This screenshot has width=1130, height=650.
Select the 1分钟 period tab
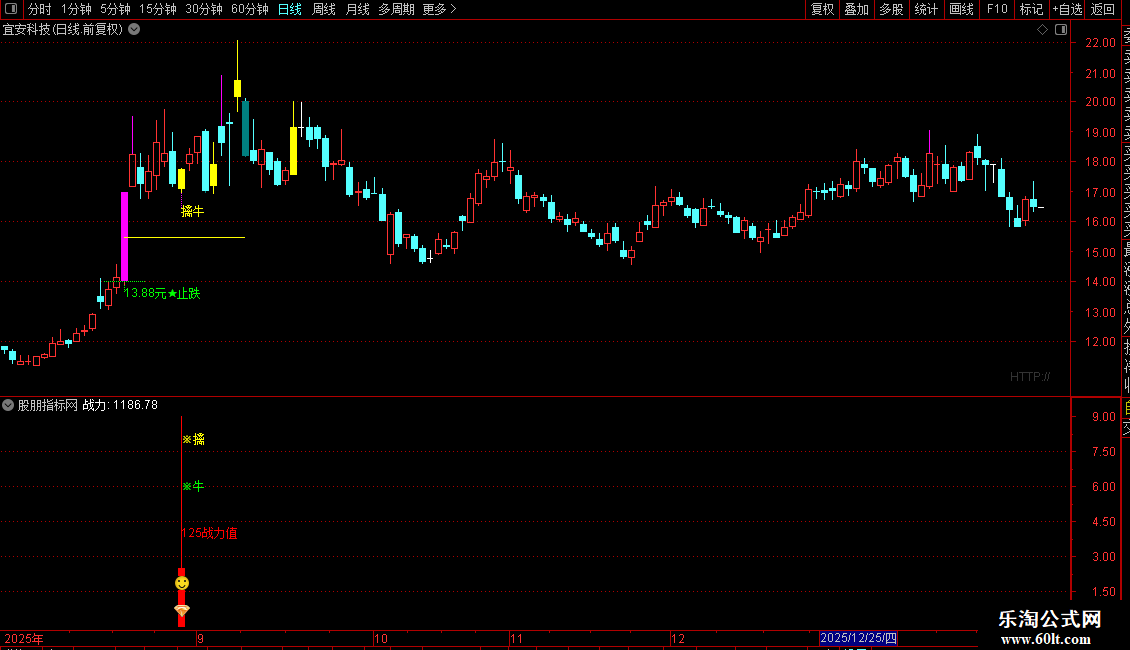tap(76, 9)
